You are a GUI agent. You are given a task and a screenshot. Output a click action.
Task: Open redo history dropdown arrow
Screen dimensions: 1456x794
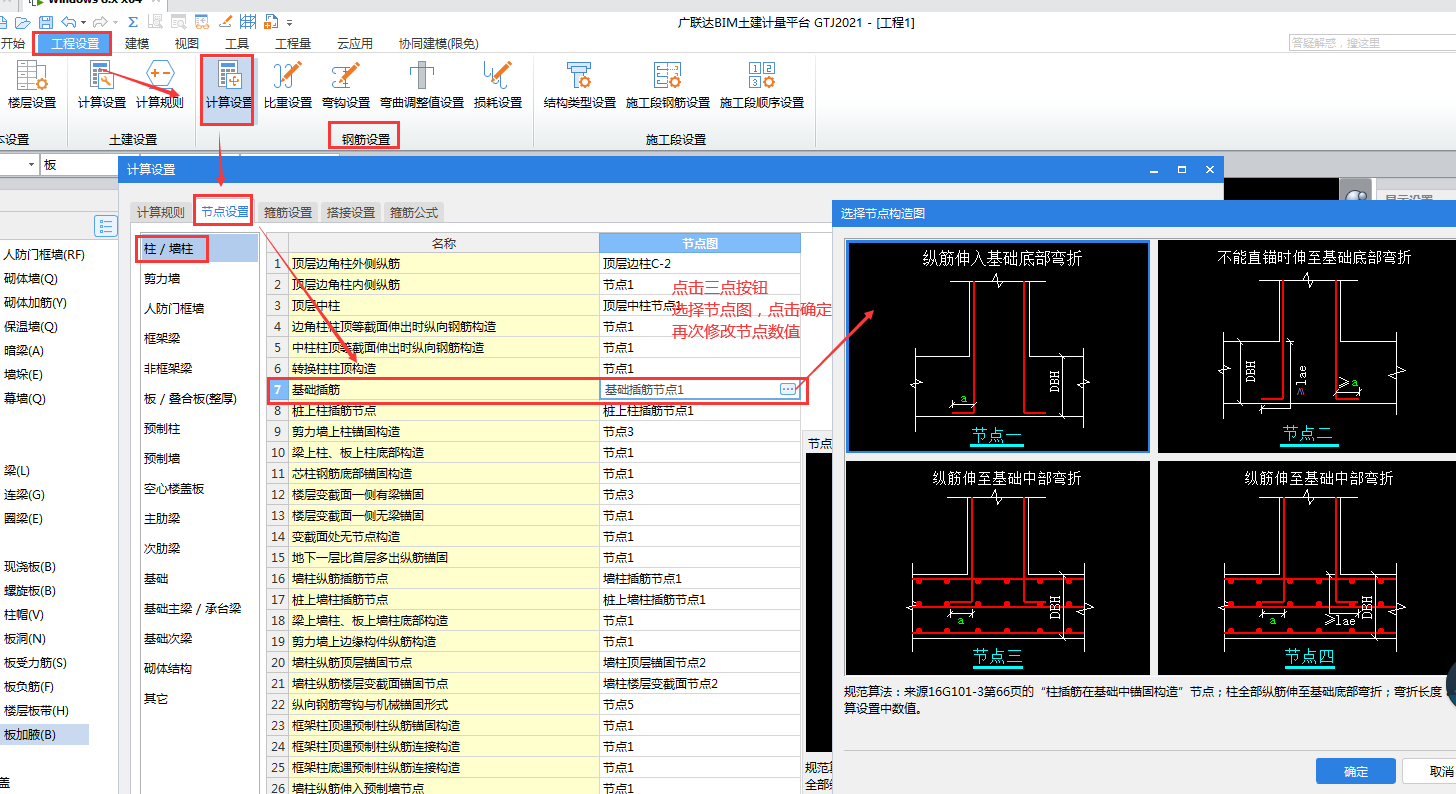(x=114, y=22)
